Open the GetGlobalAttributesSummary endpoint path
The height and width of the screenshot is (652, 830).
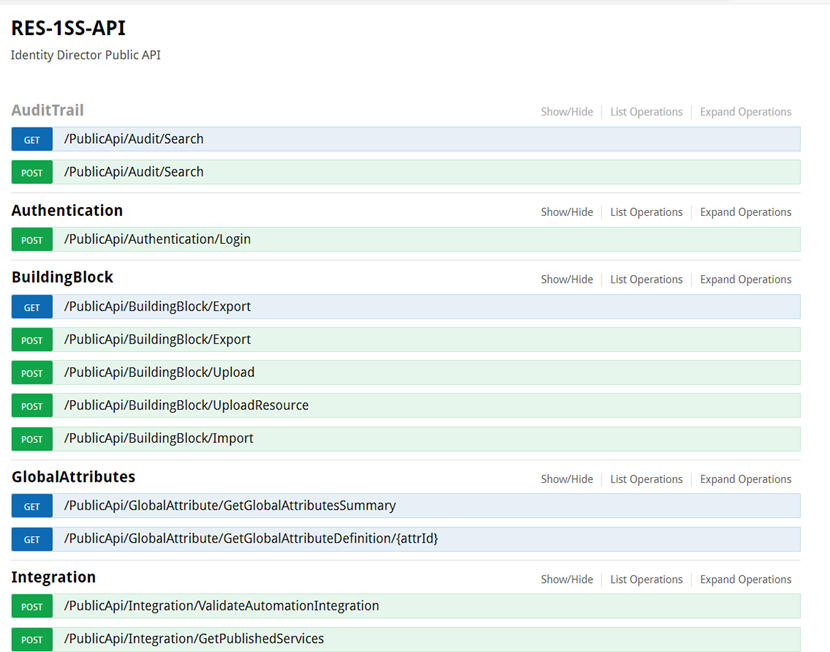point(230,505)
